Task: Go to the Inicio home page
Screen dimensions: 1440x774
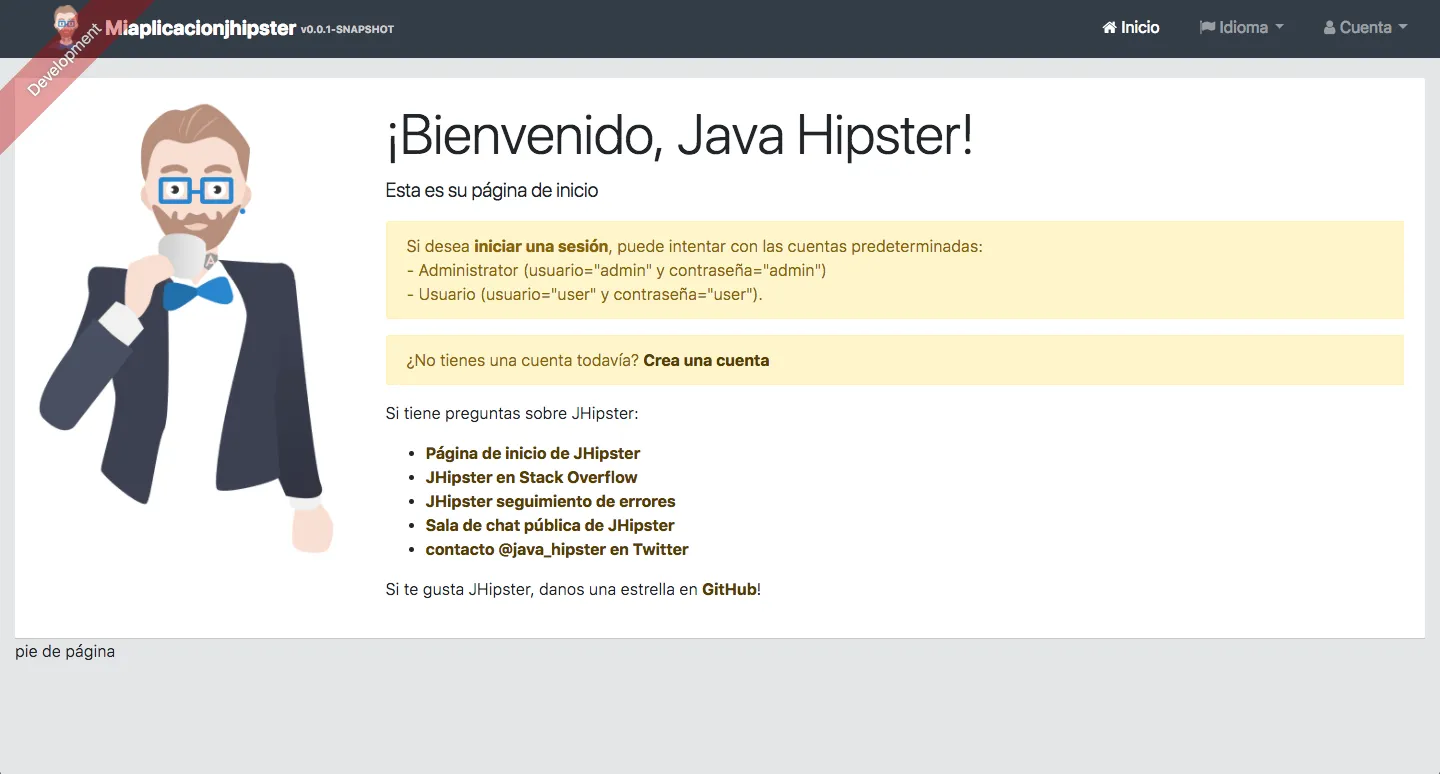Action: (x=1131, y=28)
